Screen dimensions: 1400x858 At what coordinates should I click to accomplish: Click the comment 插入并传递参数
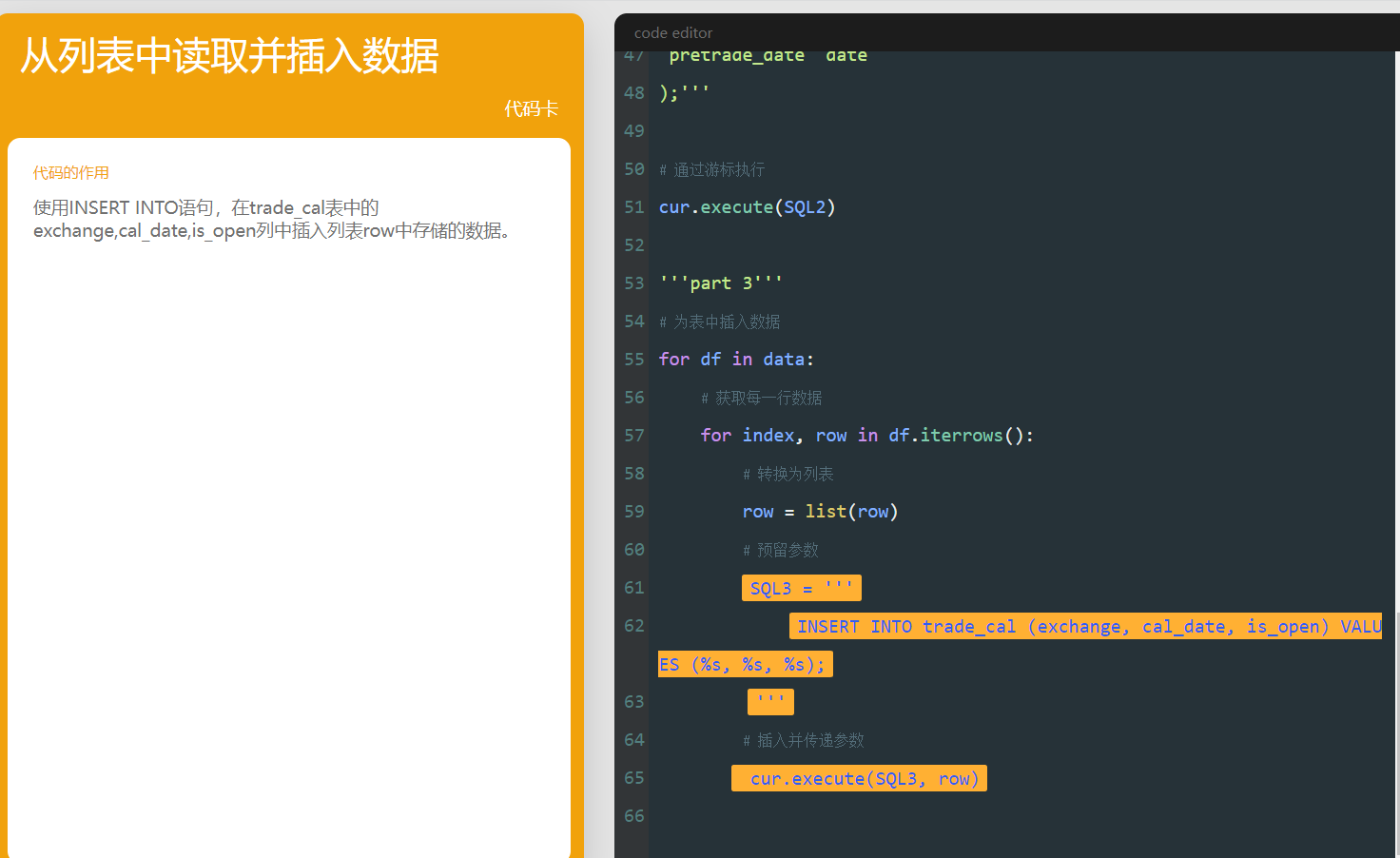[803, 740]
